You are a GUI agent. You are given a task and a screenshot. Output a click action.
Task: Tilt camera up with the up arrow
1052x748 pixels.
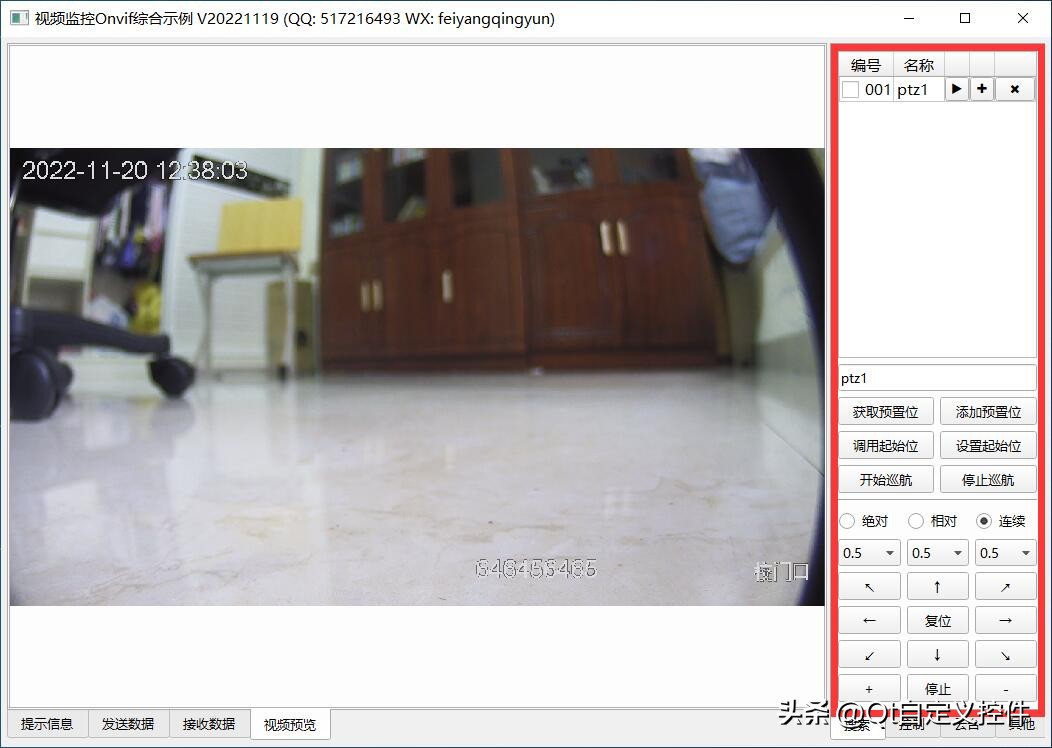(937, 585)
